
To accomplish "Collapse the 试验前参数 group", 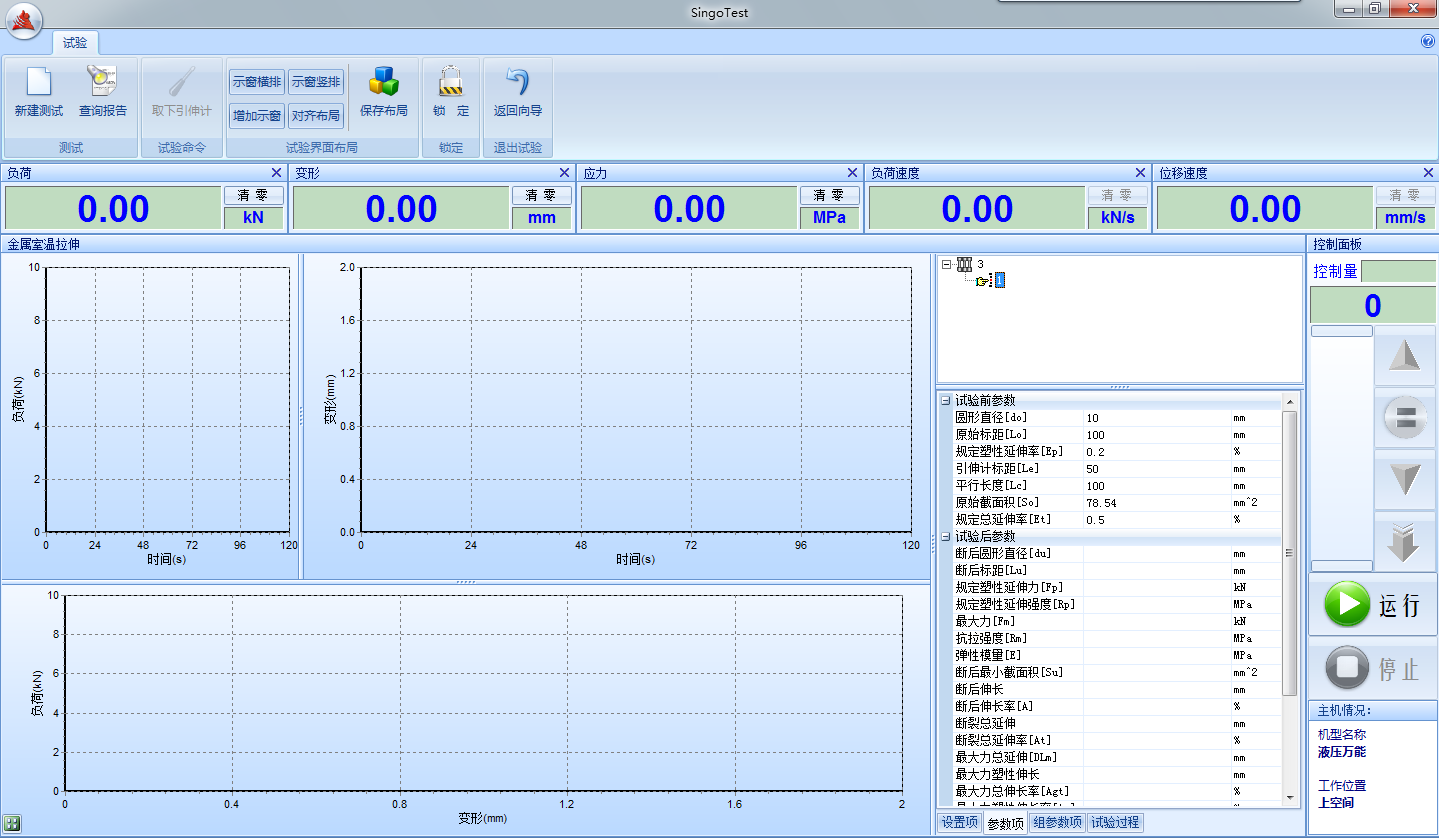I will pyautogui.click(x=945, y=401).
